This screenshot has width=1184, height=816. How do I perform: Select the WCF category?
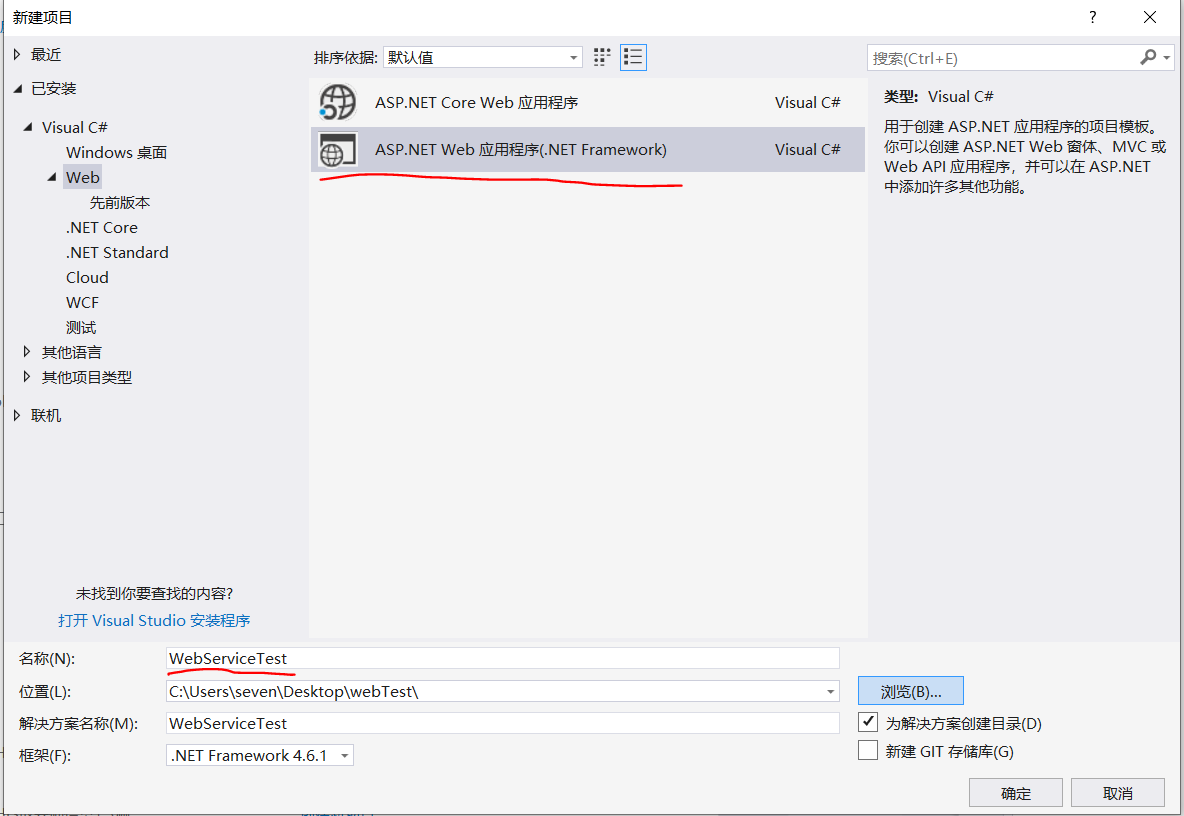82,302
